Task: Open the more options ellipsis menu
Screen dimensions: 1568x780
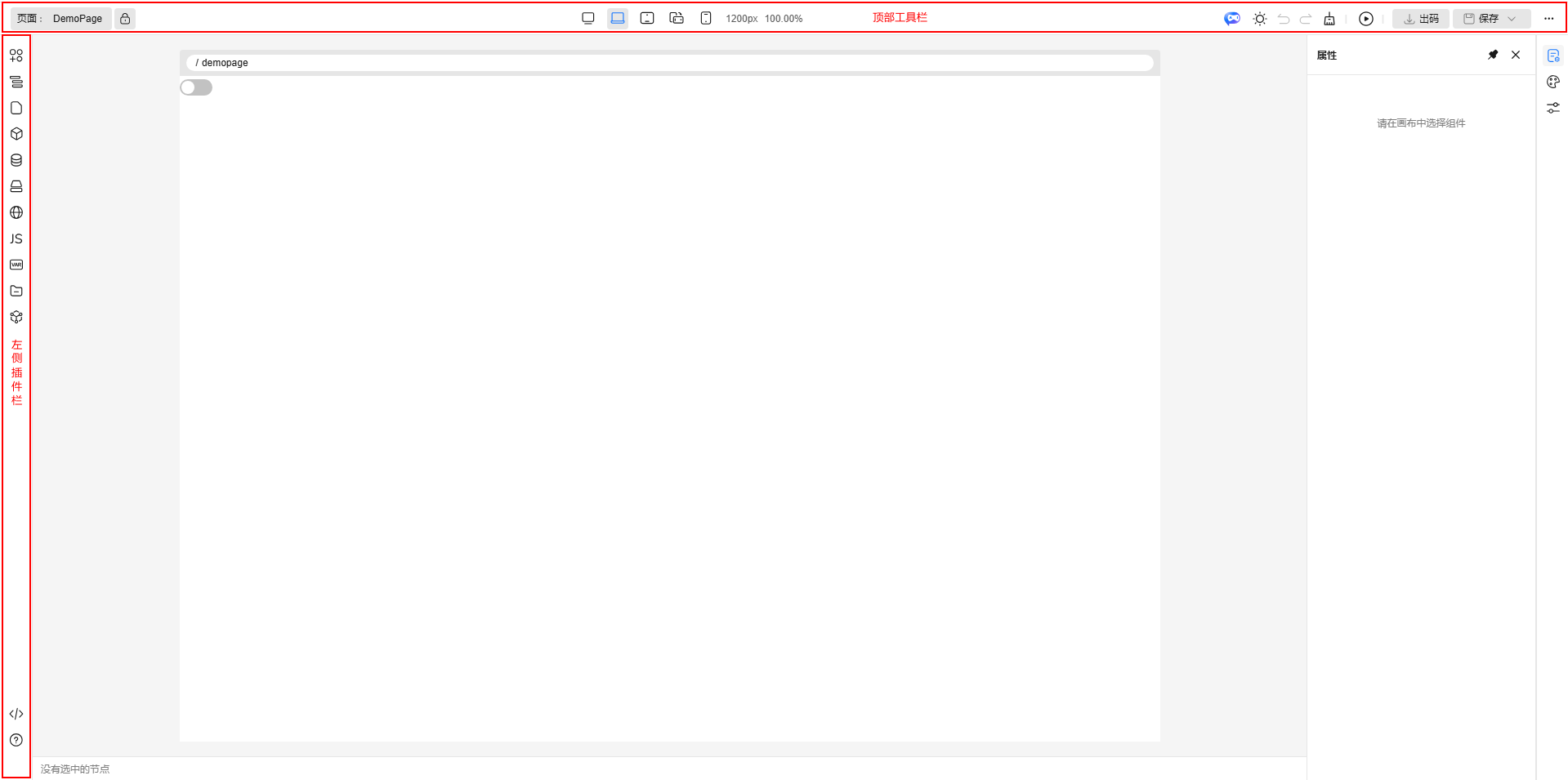Action: point(1549,19)
